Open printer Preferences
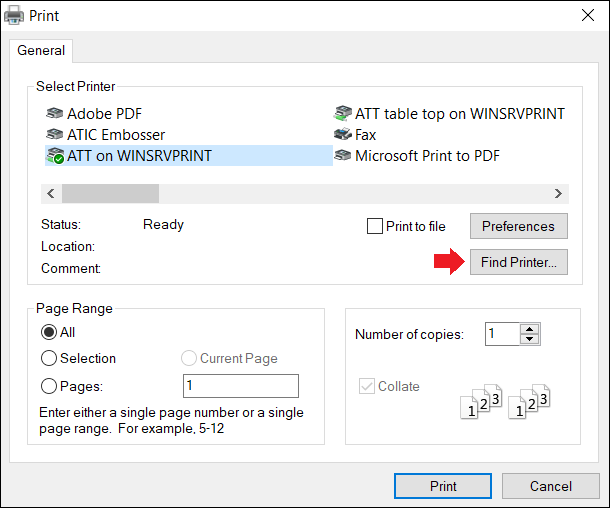 (x=519, y=226)
